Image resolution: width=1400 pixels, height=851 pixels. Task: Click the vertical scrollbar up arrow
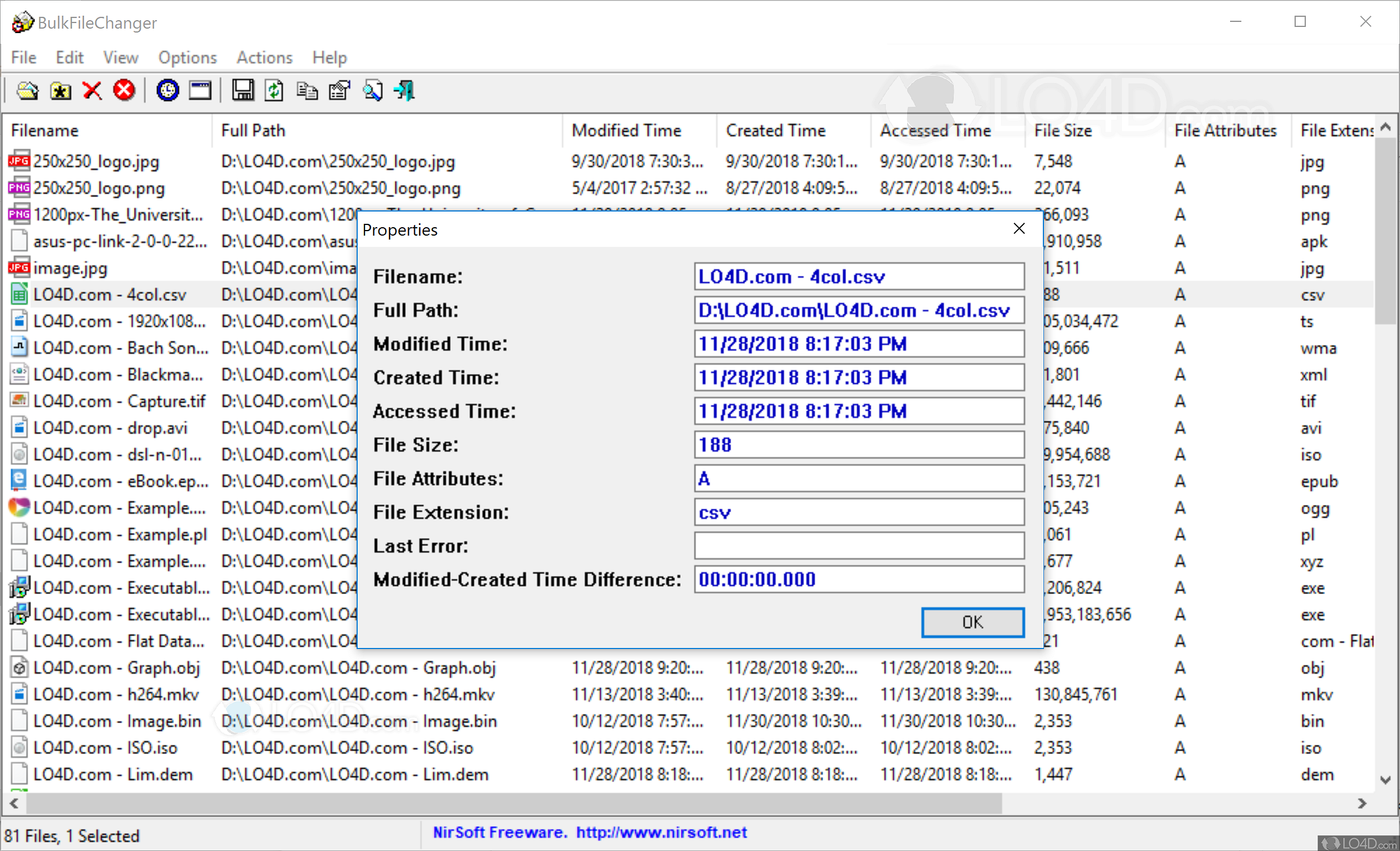(x=1385, y=127)
